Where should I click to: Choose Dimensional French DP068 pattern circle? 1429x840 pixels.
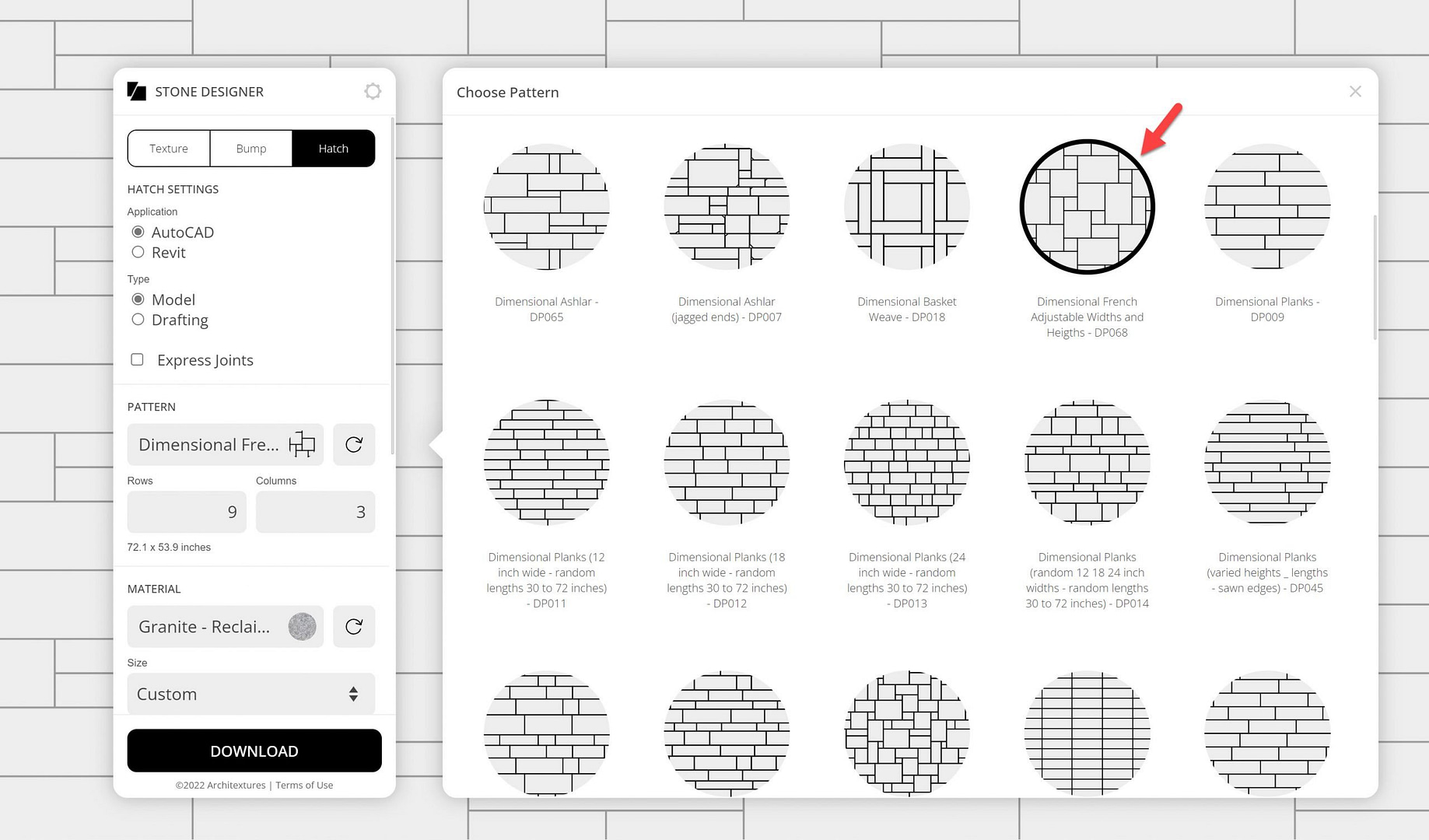click(x=1087, y=207)
